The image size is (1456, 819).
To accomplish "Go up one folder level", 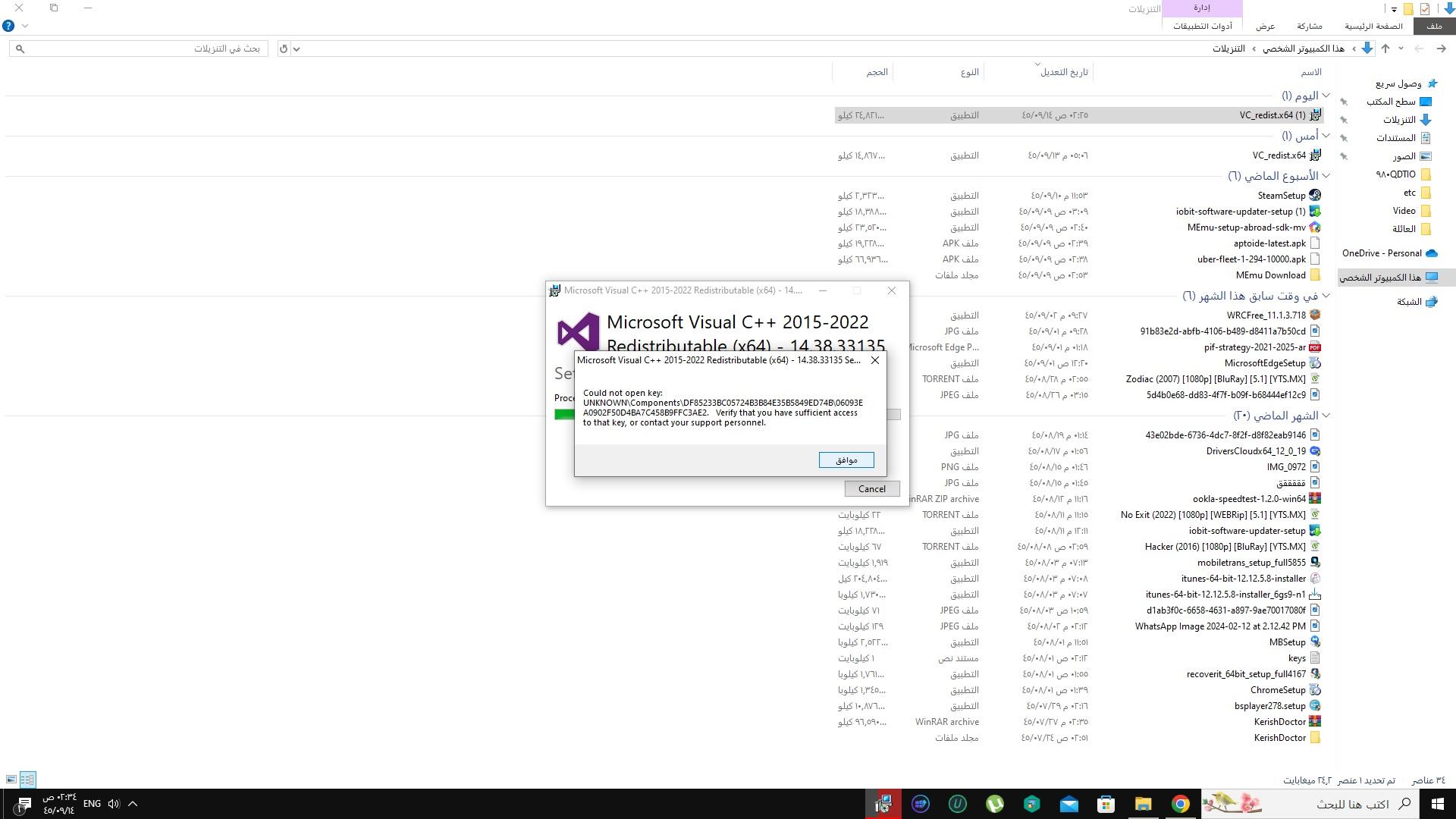I will coord(1385,49).
